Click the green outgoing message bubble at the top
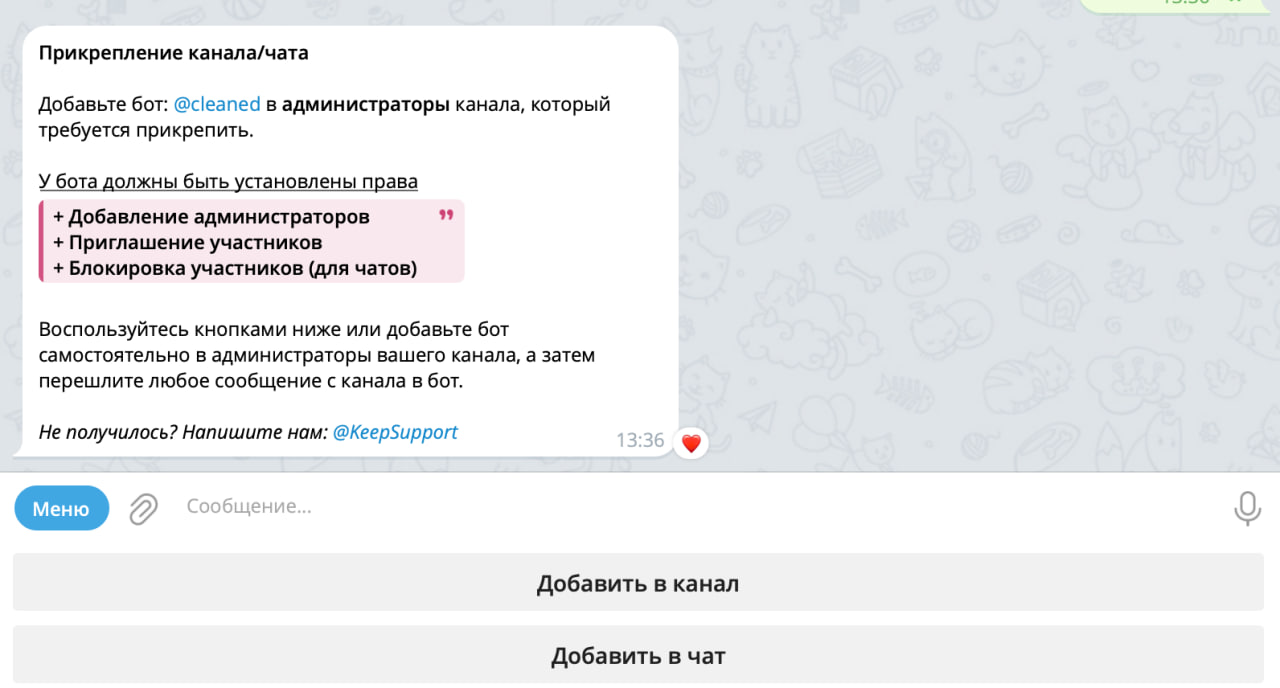 pos(1178,5)
